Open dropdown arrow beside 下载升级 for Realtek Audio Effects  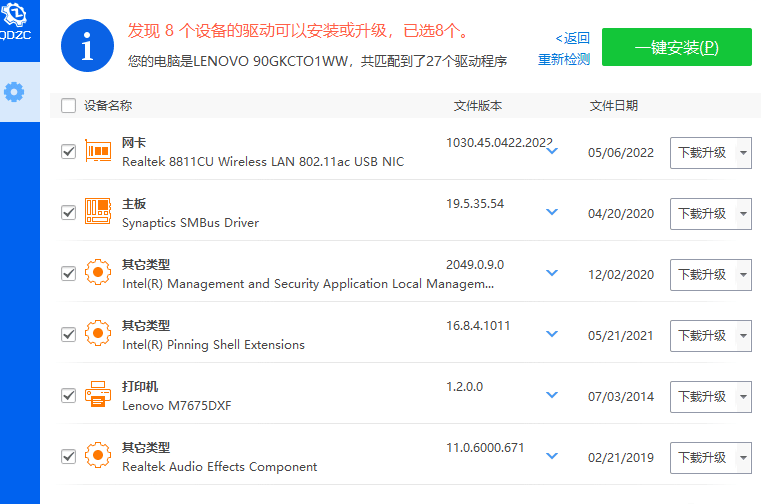pos(744,458)
